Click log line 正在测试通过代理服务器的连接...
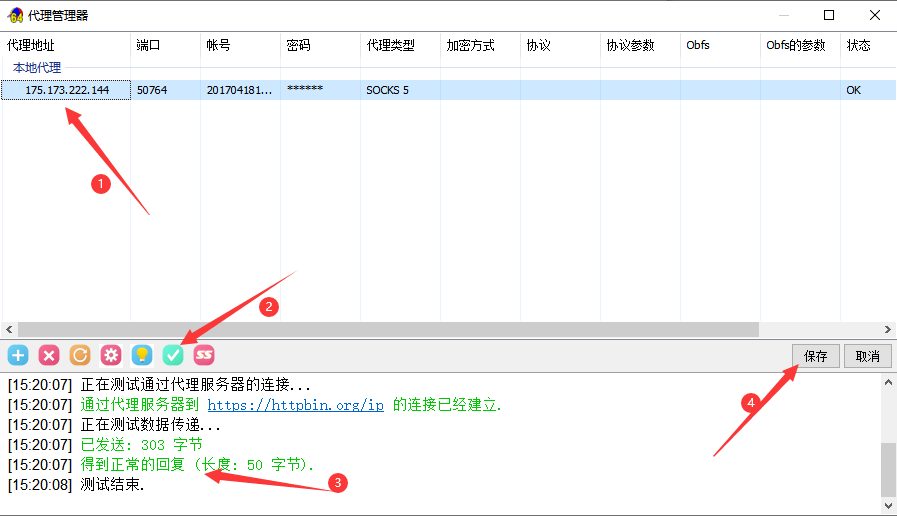This screenshot has height=516, width=897. 195,384
